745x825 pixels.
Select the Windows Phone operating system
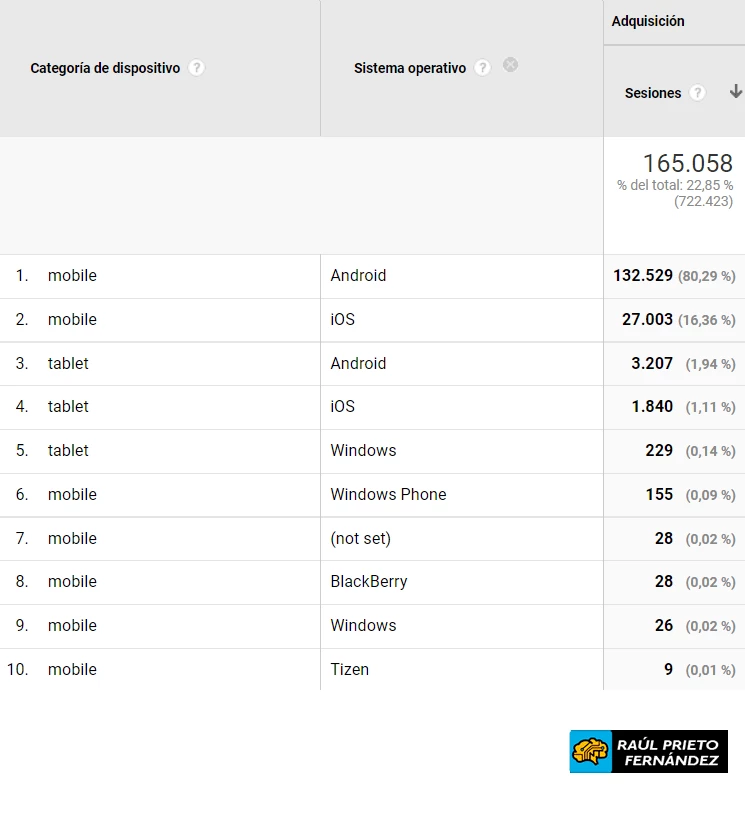(x=388, y=495)
